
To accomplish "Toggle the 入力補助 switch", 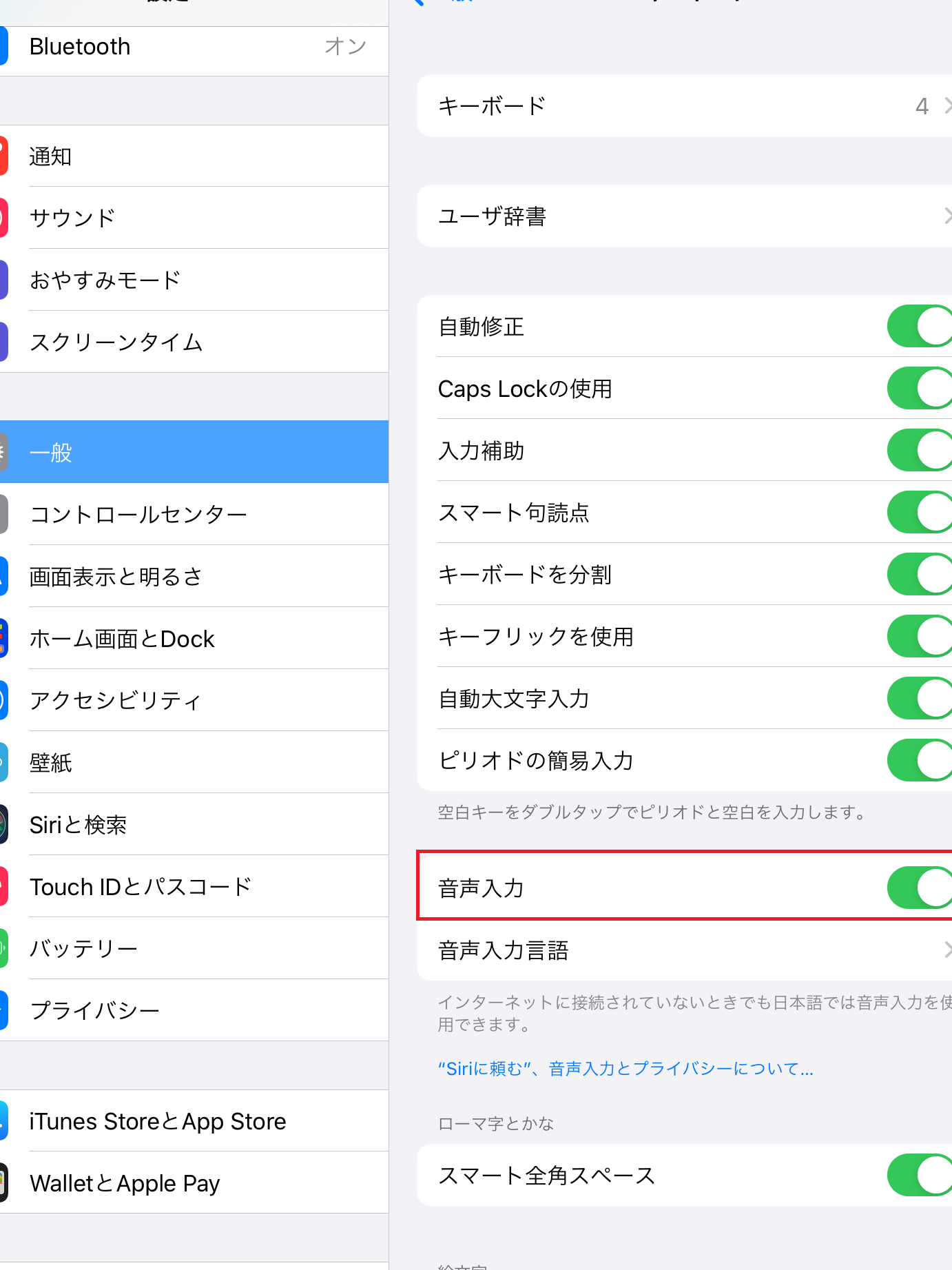I will tap(920, 450).
